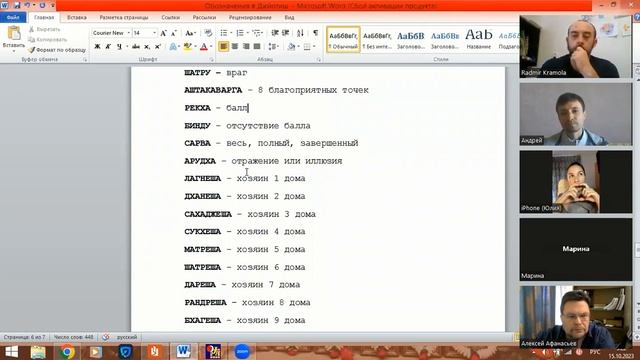The image size is (640, 360).
Task: Click the Grow Font icon
Action: tap(163, 33)
